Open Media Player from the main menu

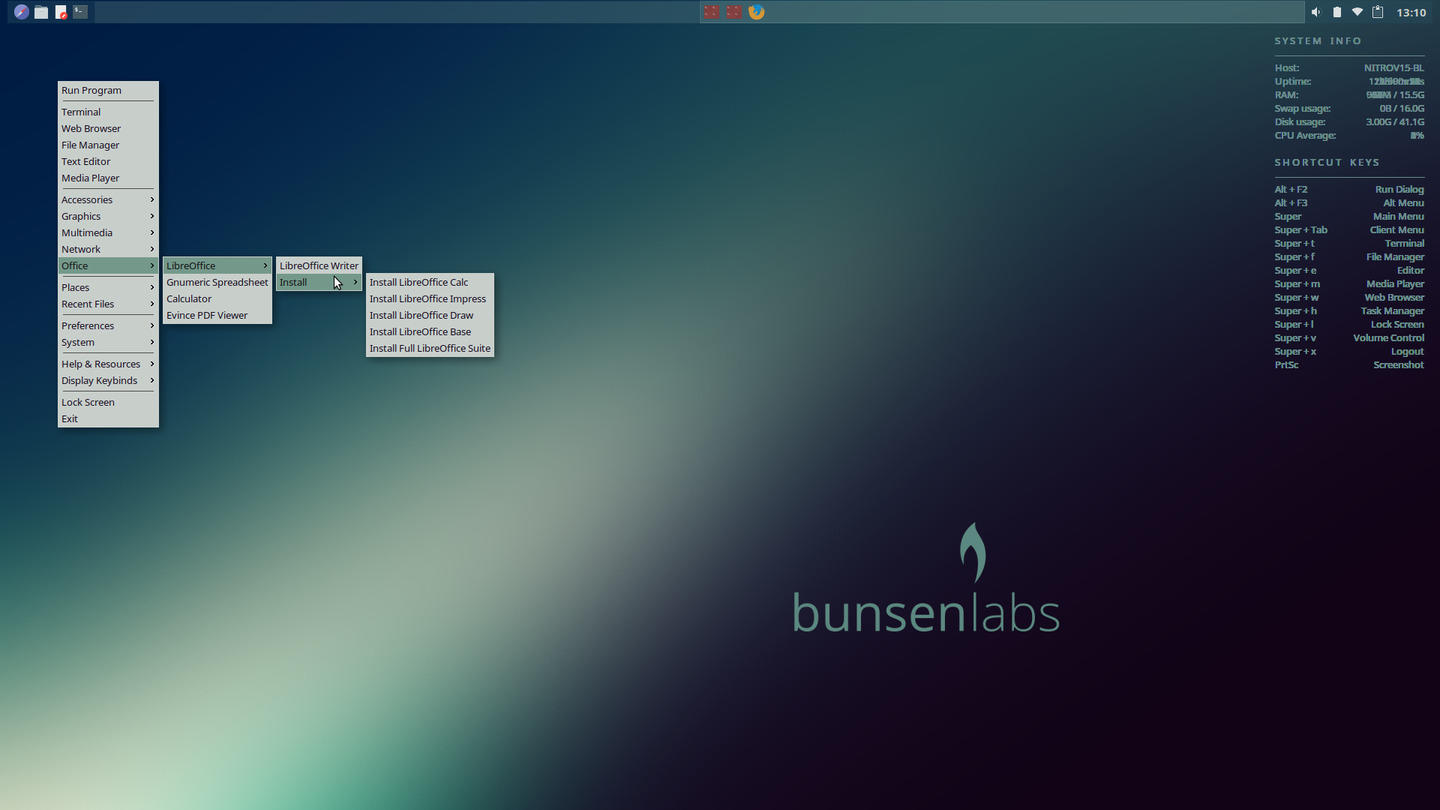[108, 178]
